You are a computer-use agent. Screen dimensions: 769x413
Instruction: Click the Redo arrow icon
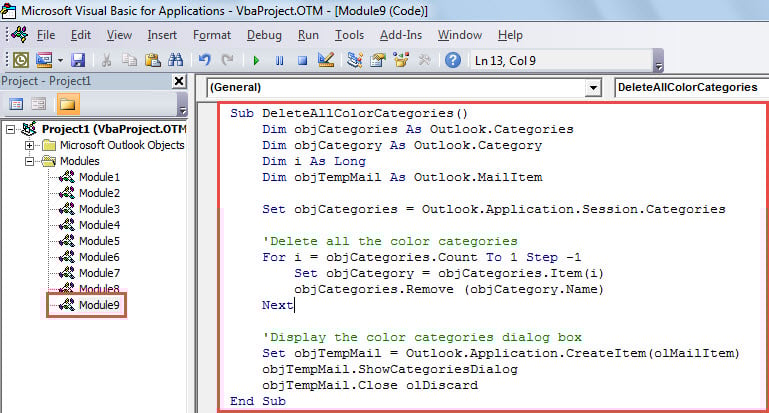point(227,60)
